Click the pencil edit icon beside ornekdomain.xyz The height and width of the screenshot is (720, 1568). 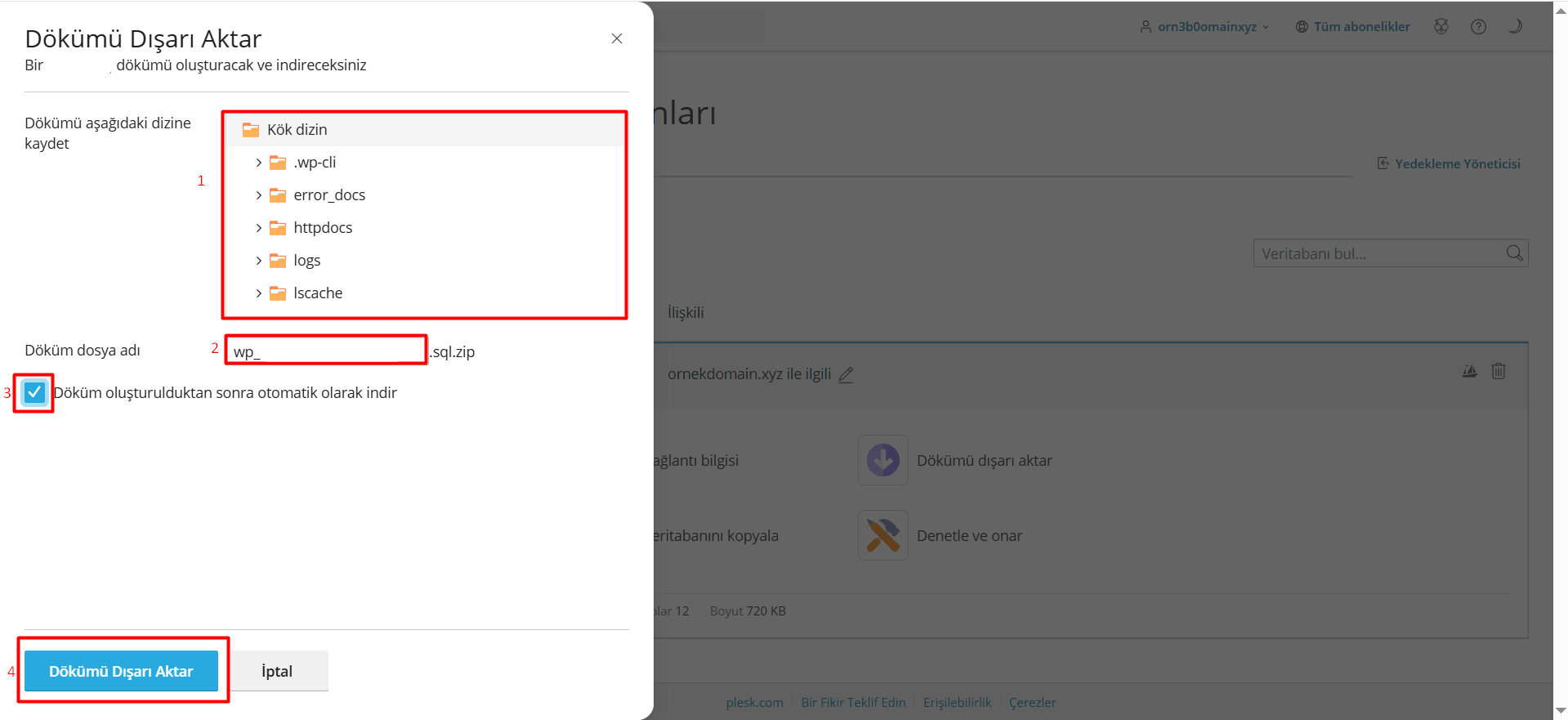click(846, 374)
